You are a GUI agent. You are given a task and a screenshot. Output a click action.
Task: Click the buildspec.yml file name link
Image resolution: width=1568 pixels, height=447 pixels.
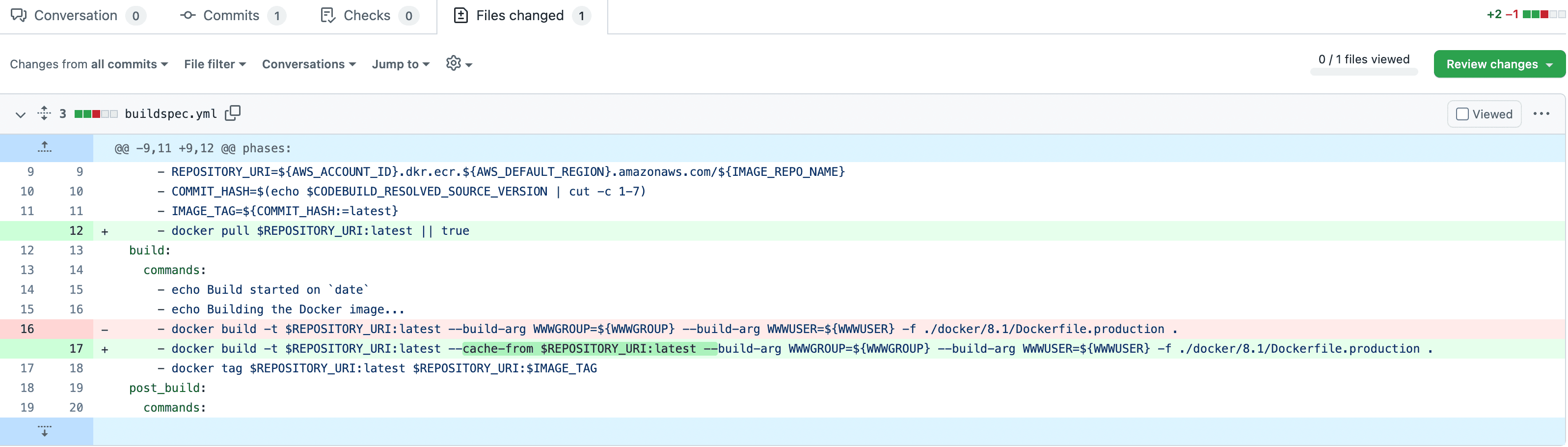tap(170, 114)
